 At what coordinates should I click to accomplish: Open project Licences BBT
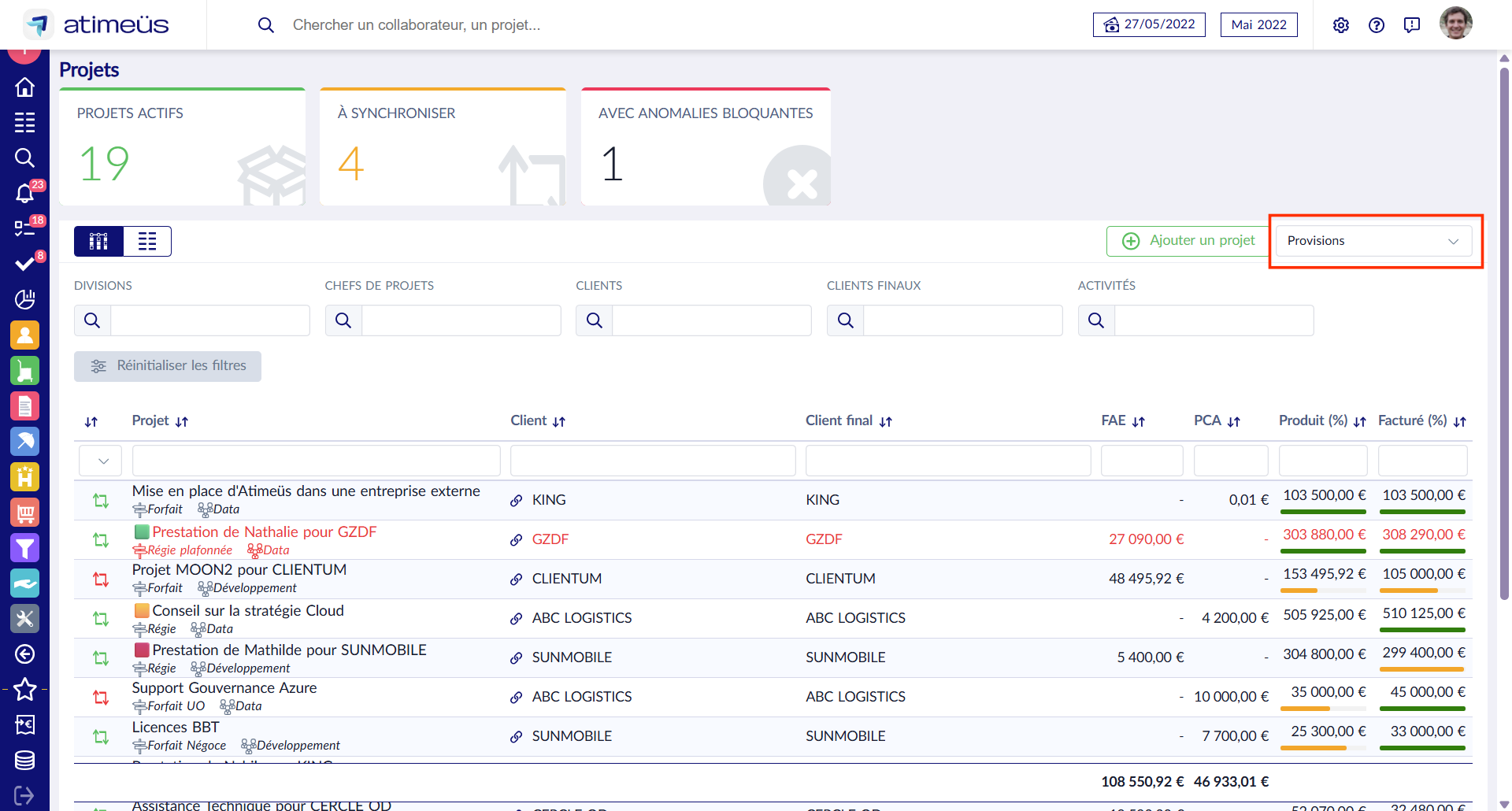coord(176,727)
